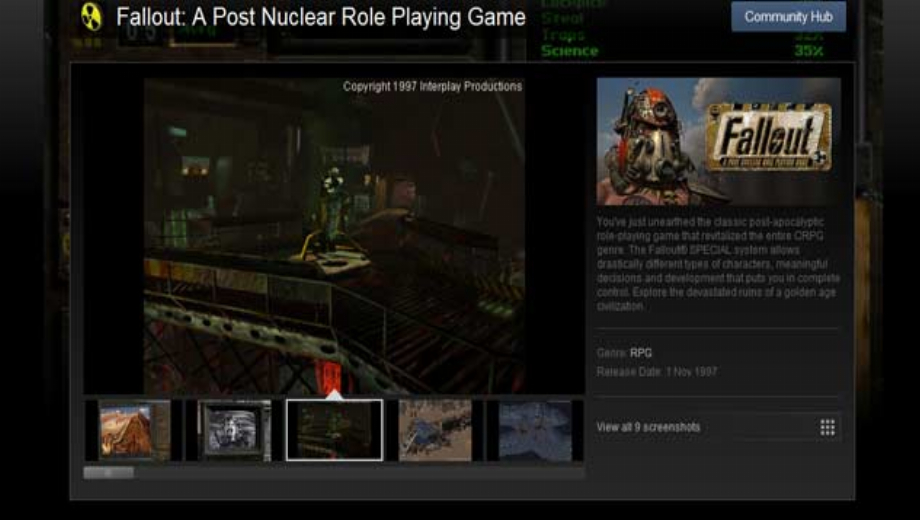This screenshot has width=920, height=520.
Task: Click the Fallout radiation trefoil game icon
Action: (x=91, y=16)
